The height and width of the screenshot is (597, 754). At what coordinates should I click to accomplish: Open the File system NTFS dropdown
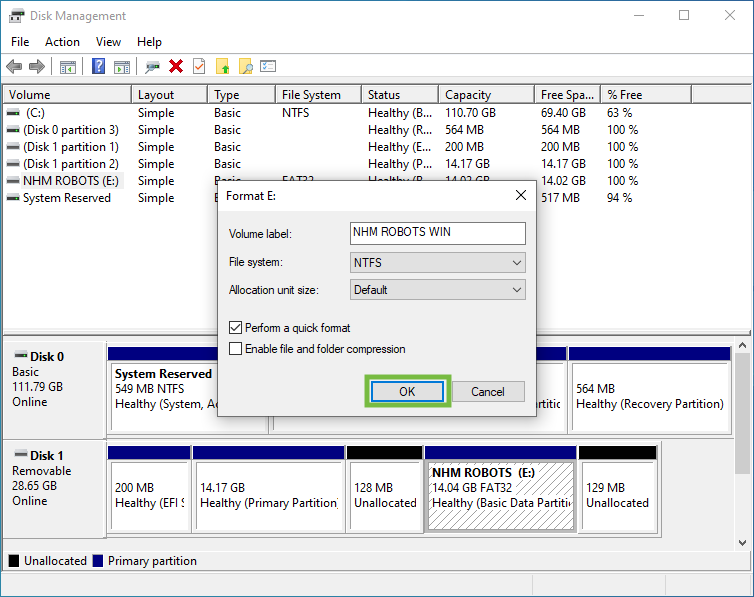[438, 262]
